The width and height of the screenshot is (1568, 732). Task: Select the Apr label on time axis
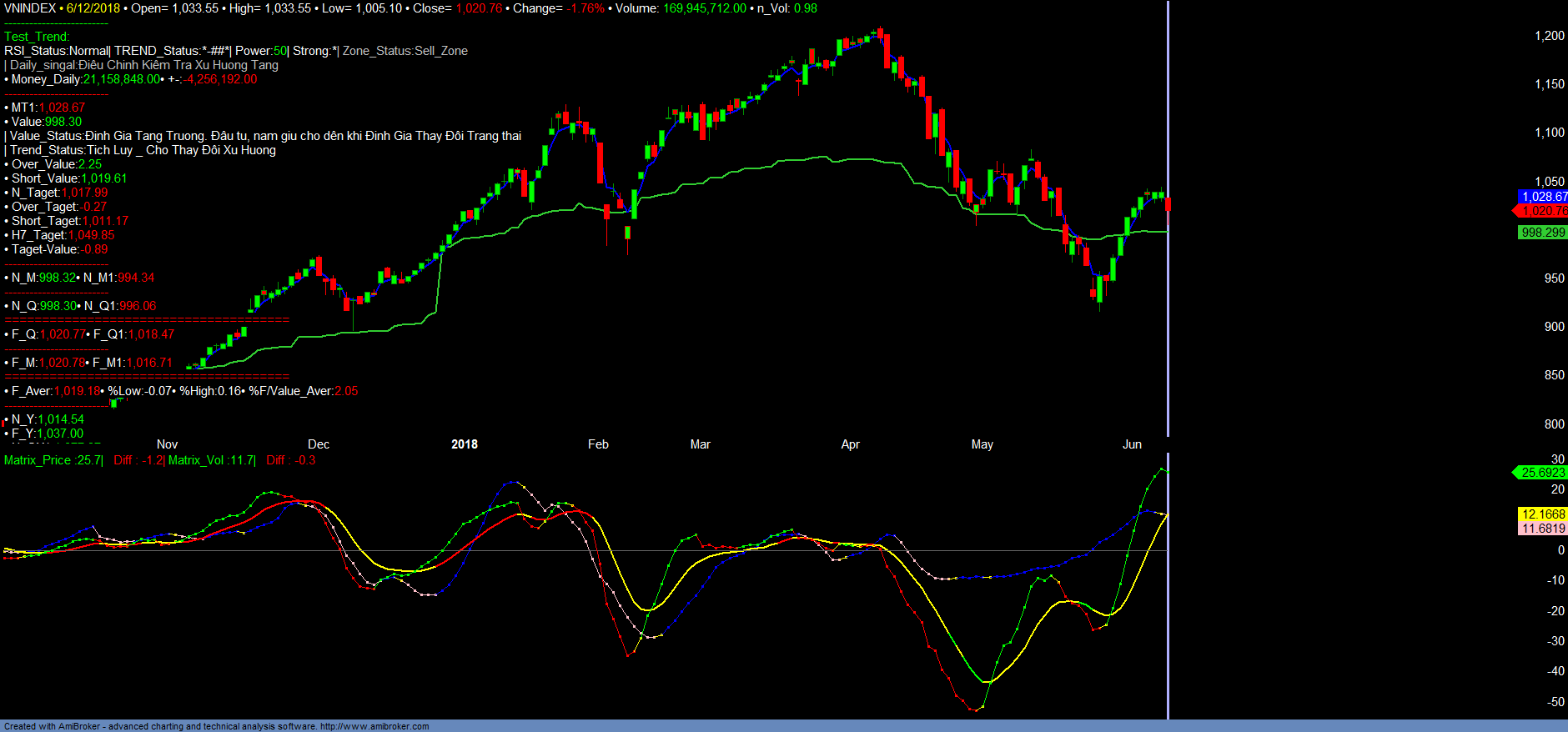click(850, 444)
